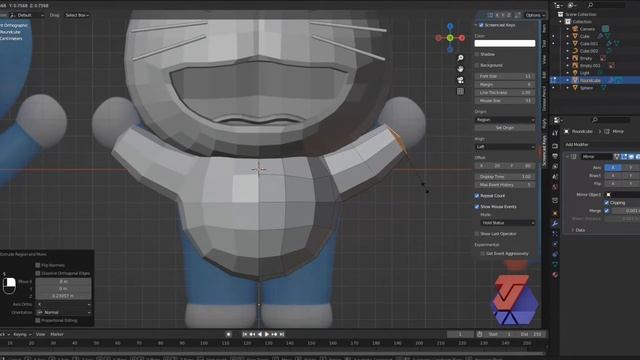Click the Camera object icon in Outliner
Image resolution: width=640 pixels, height=360 pixels.
click(575, 29)
